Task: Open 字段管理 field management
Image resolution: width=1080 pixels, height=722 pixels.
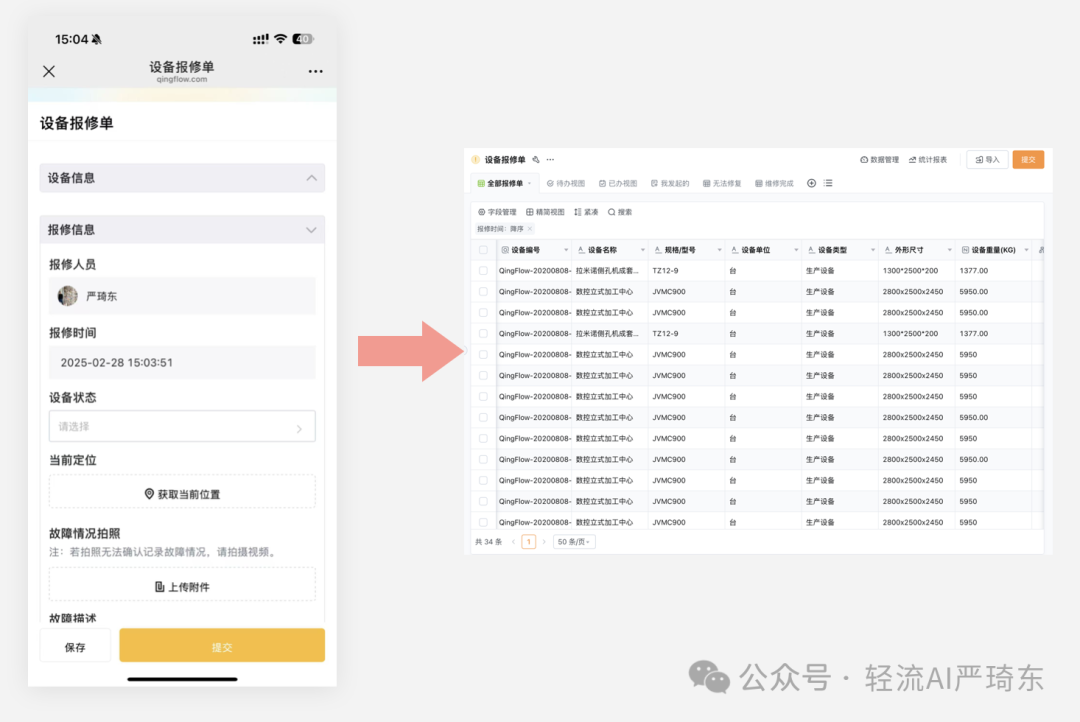Action: pos(497,212)
